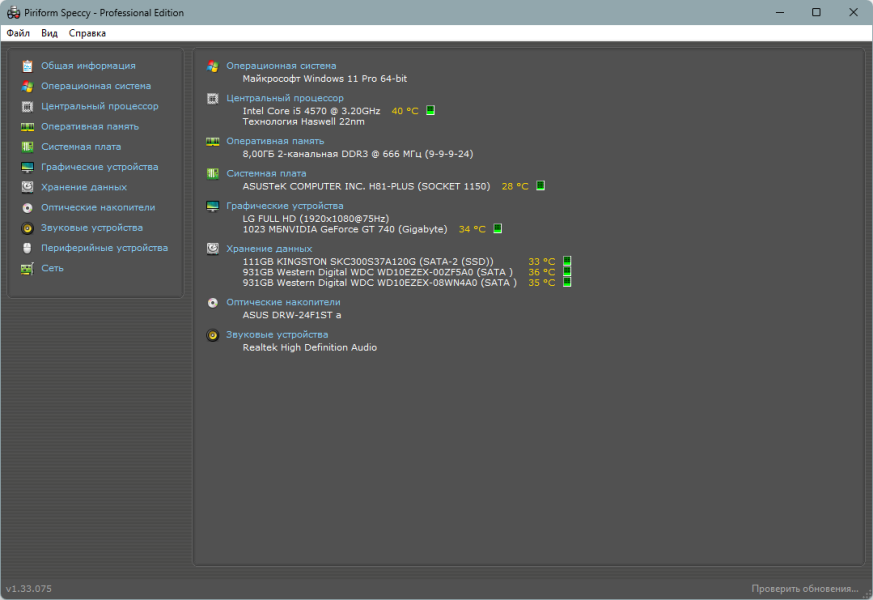Click the Intel Core i5 4570 @ 3.20GHz text
Viewport: 873px width, 600px height.
tap(311, 111)
